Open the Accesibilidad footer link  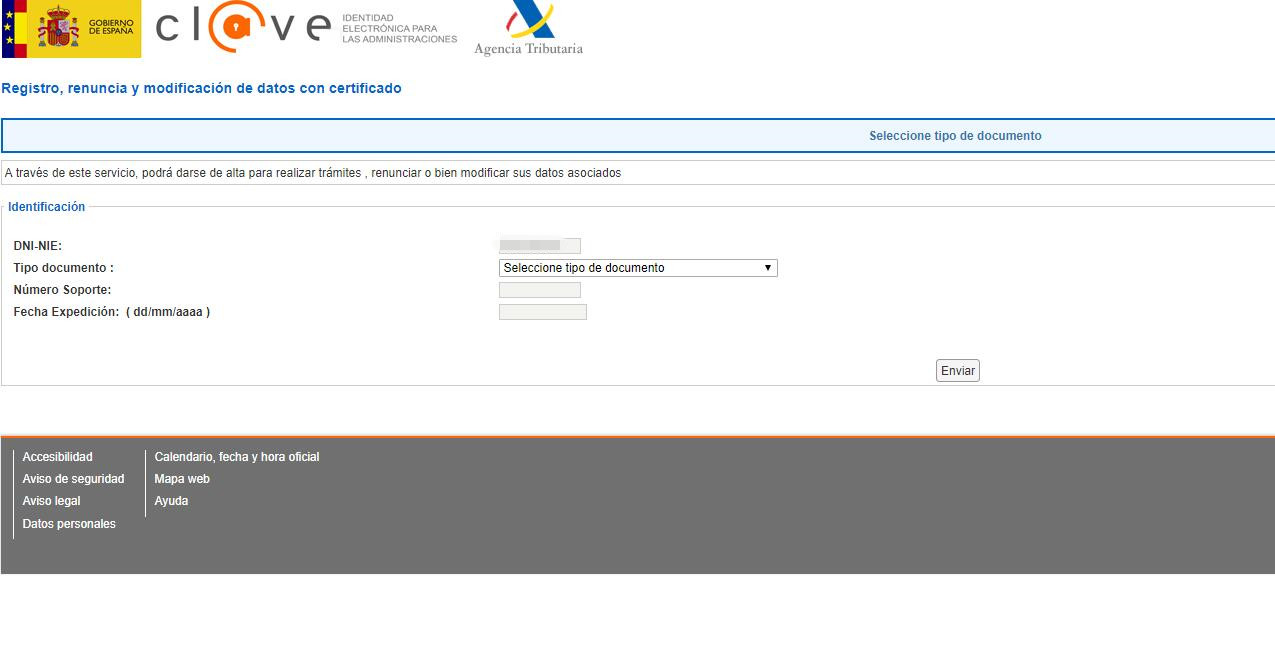(57, 457)
